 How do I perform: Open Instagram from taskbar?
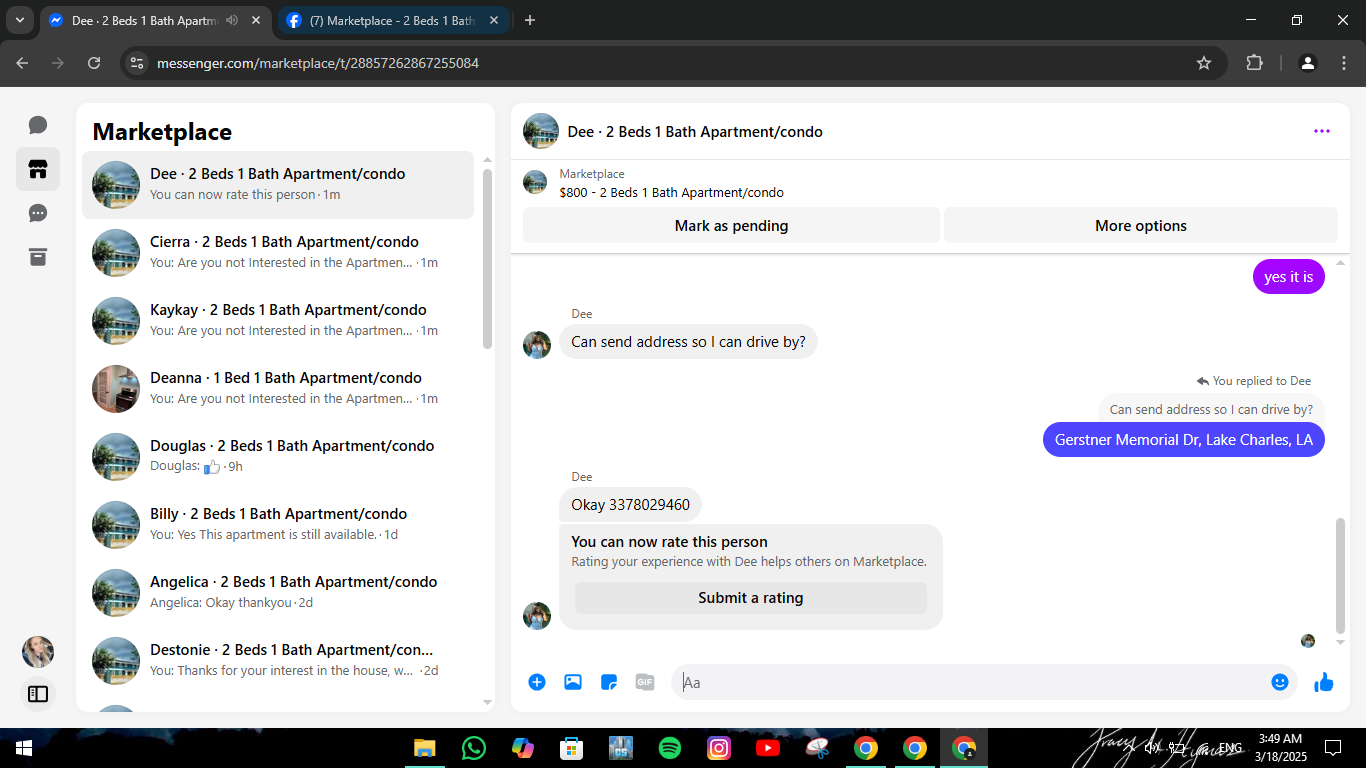[719, 747]
